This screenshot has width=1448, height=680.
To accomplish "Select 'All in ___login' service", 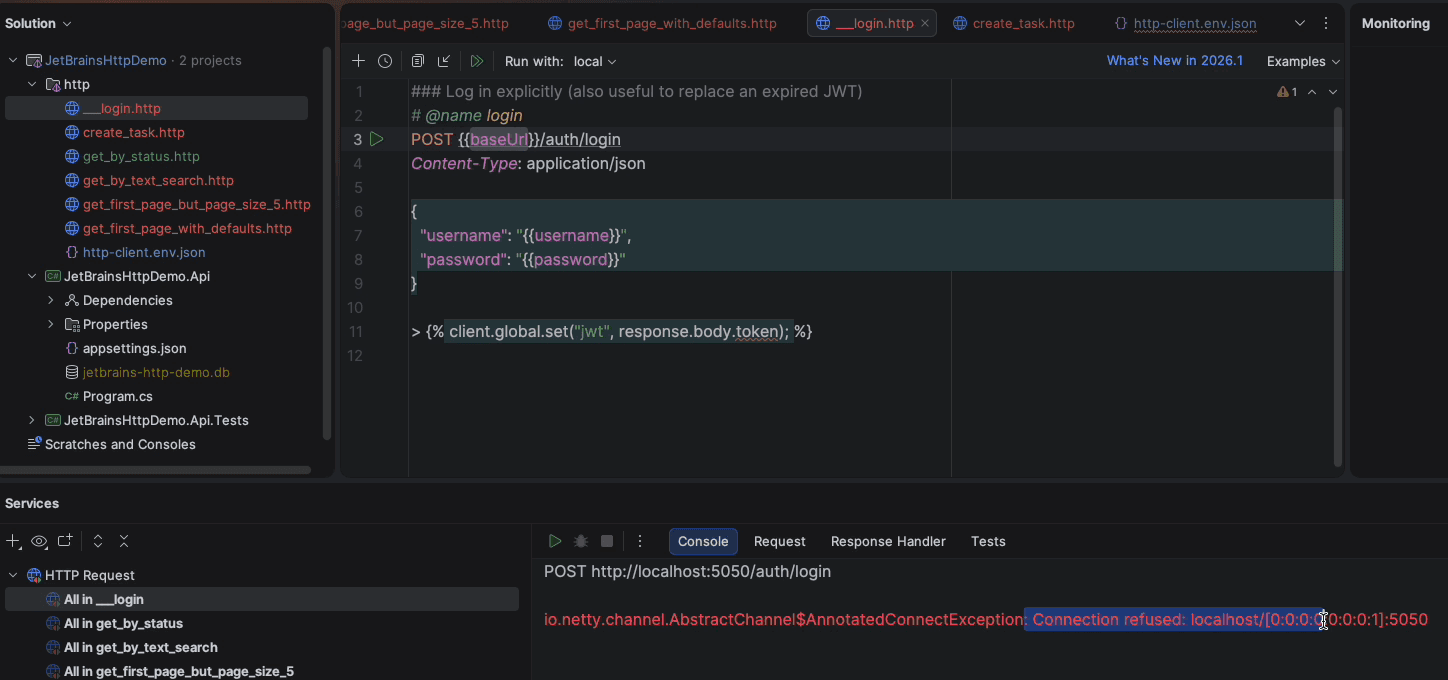I will click(x=262, y=599).
